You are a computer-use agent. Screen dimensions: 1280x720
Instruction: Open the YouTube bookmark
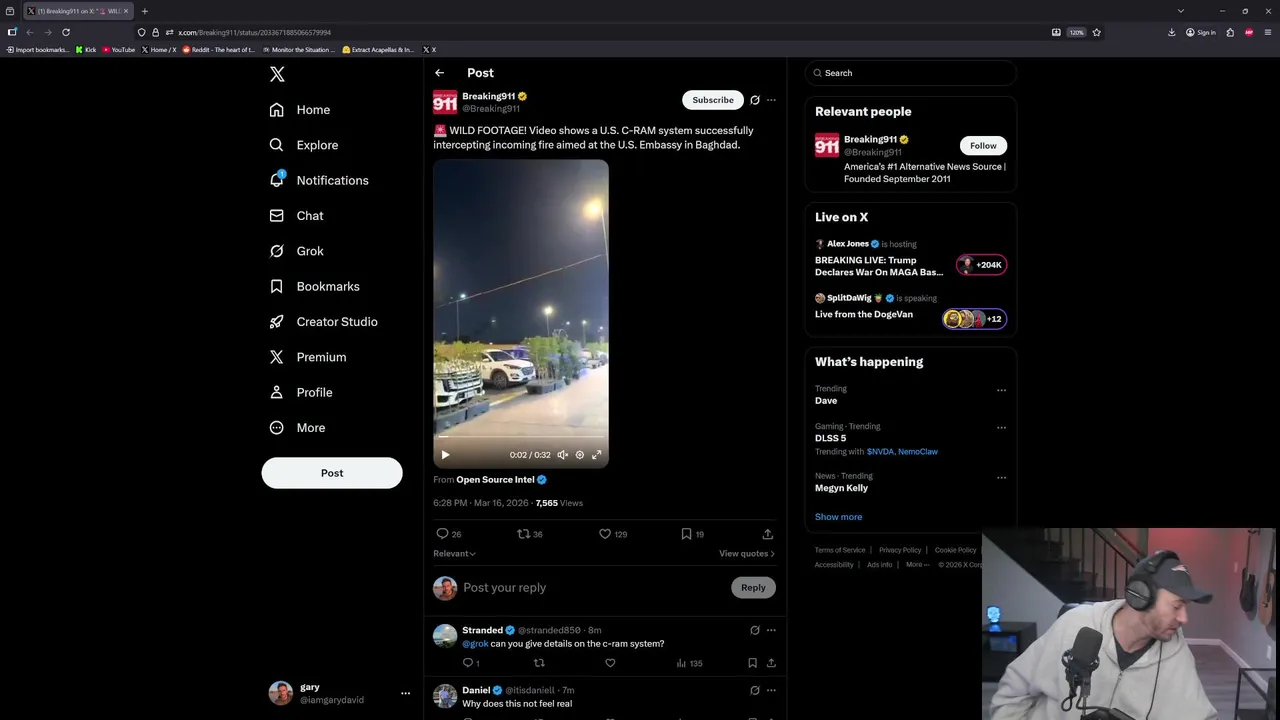click(x=119, y=49)
